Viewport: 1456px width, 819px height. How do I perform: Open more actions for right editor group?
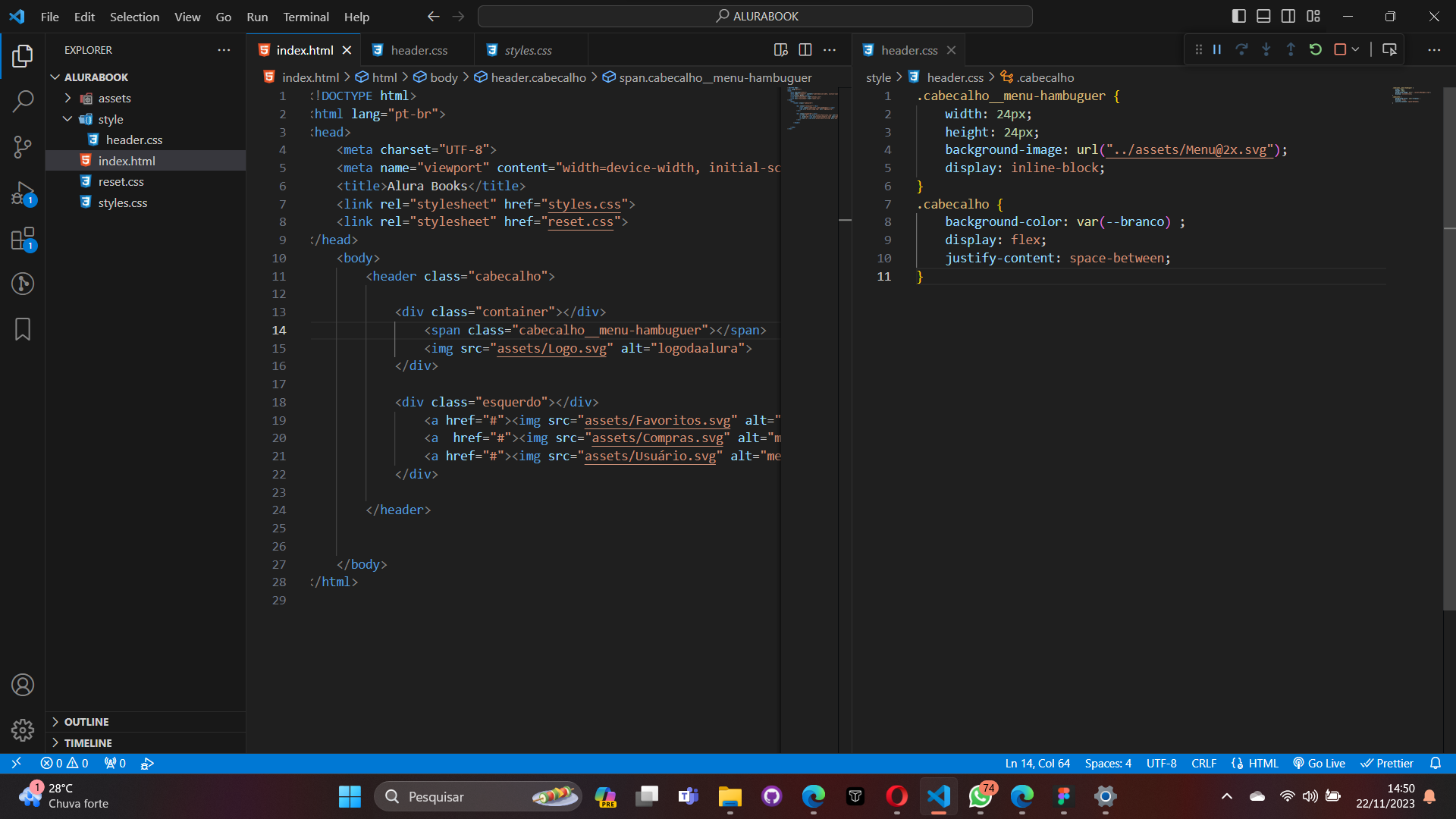(1434, 50)
